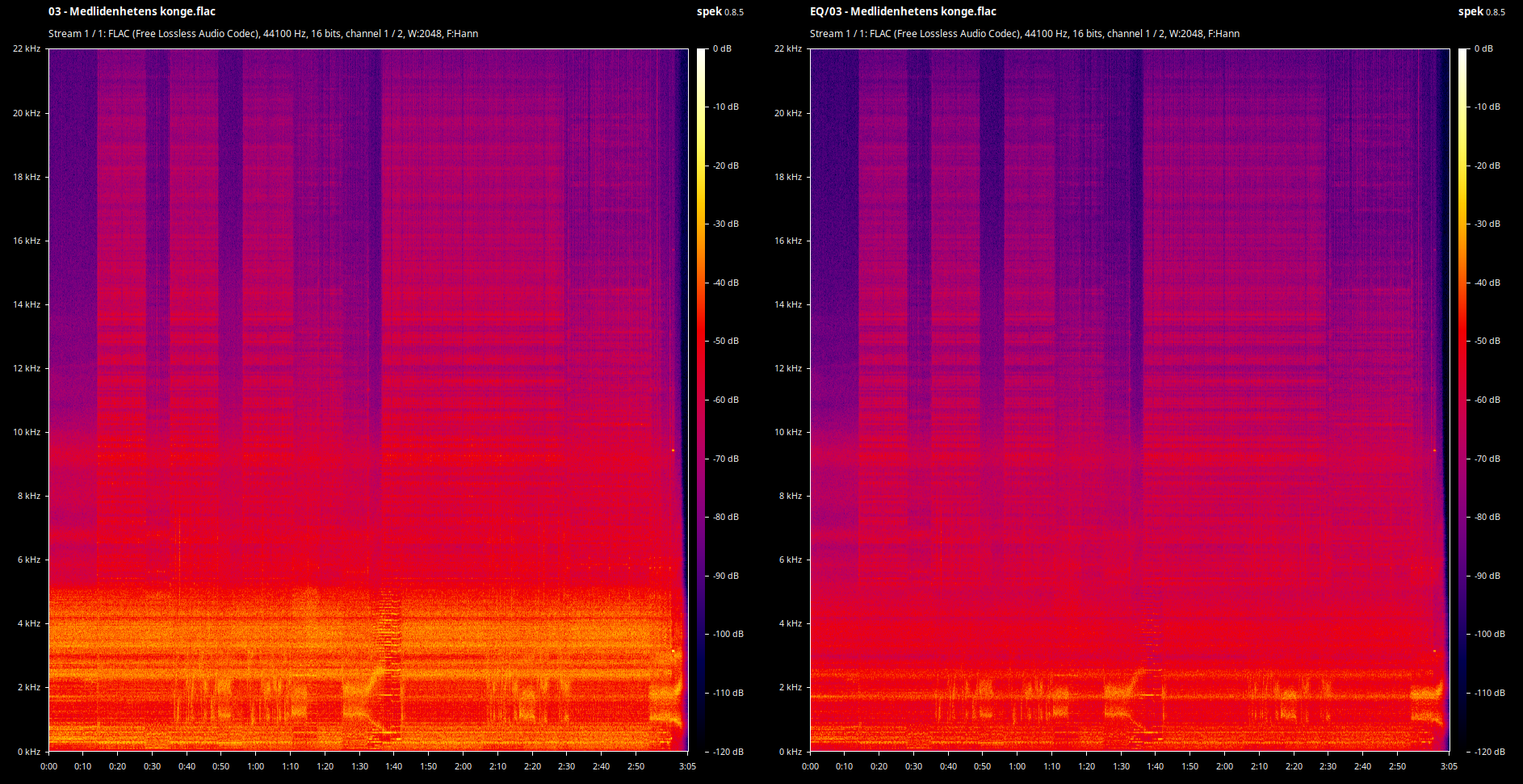Click the -100 dB label on EQ color scale

coord(1489,634)
